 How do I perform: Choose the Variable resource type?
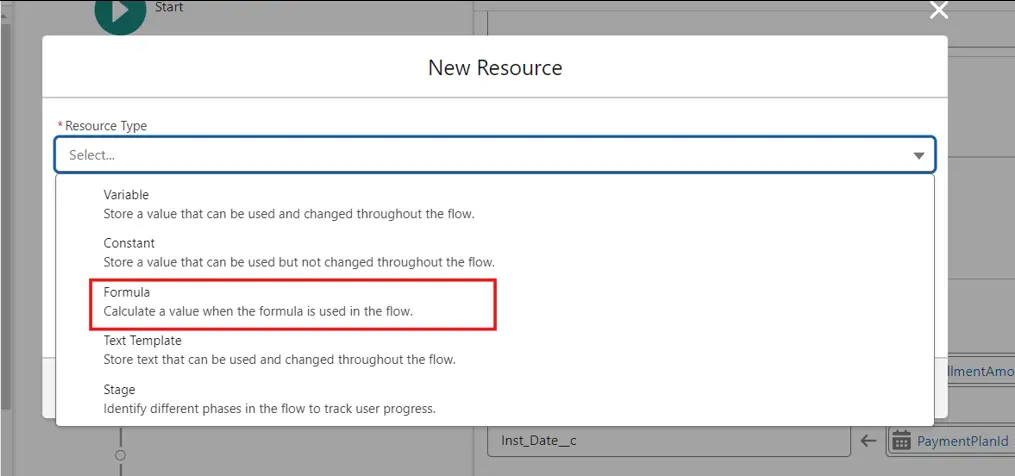point(126,195)
